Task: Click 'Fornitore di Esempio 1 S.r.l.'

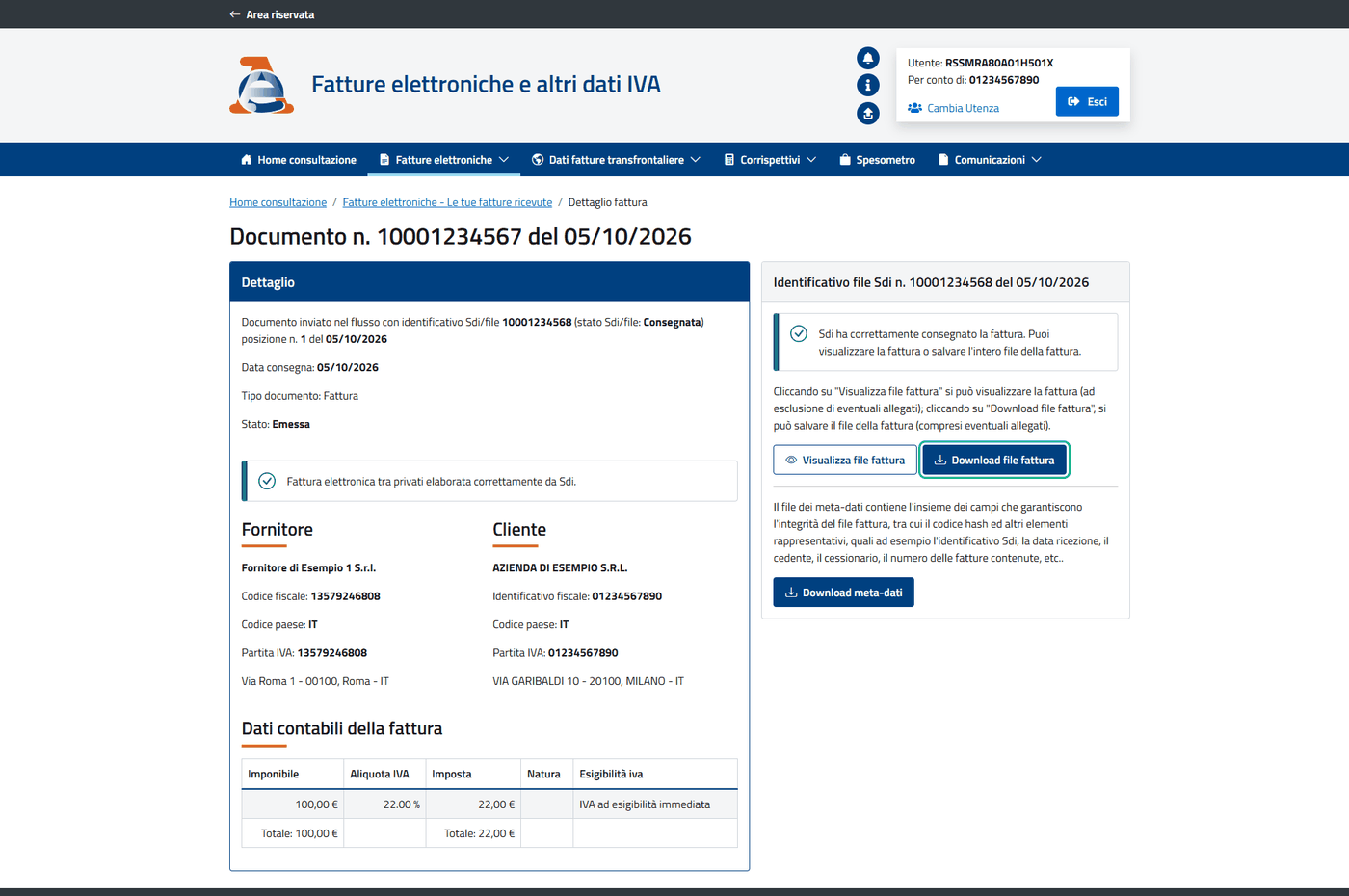Action: pos(308,567)
